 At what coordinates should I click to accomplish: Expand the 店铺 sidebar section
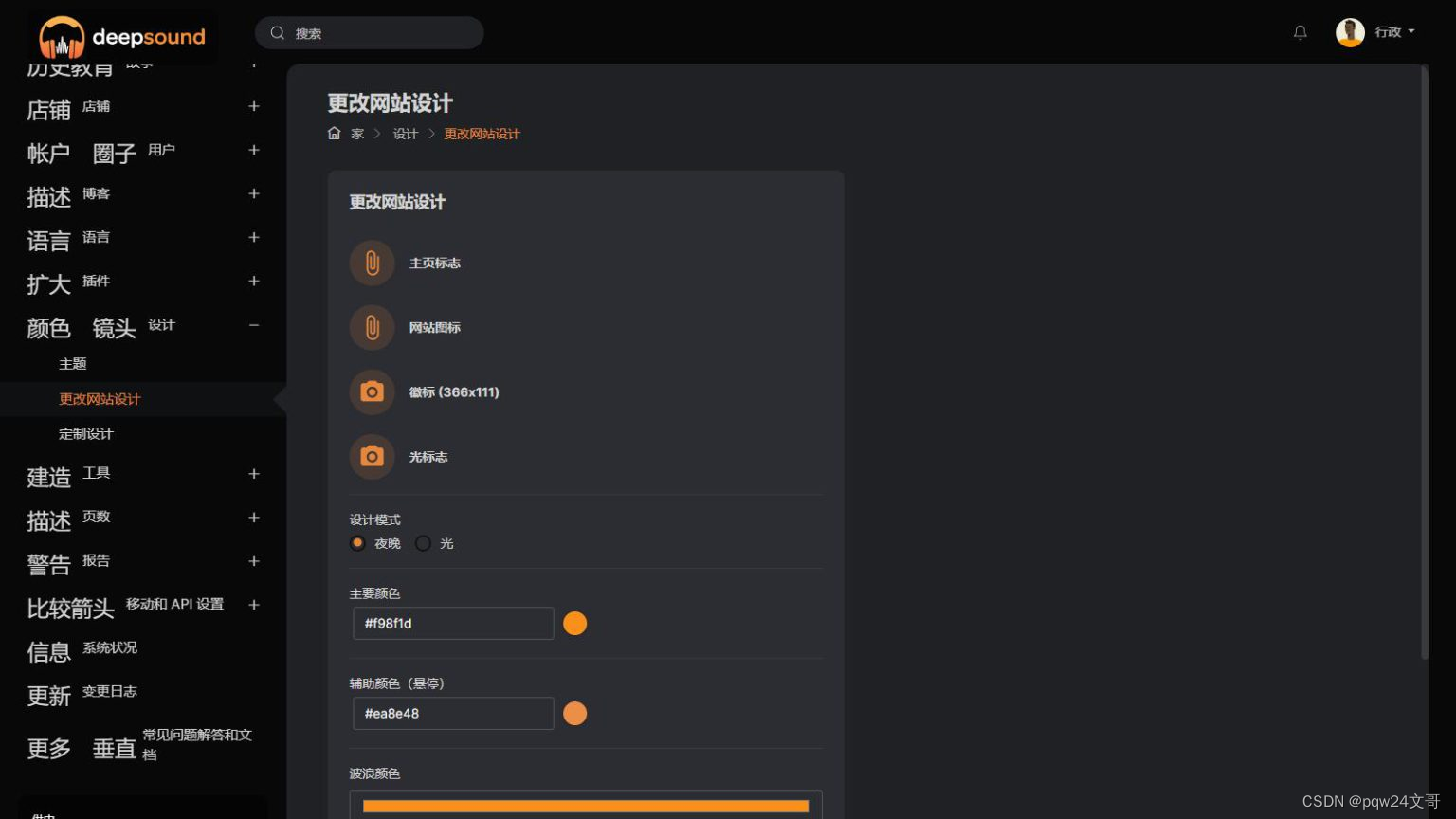254,106
